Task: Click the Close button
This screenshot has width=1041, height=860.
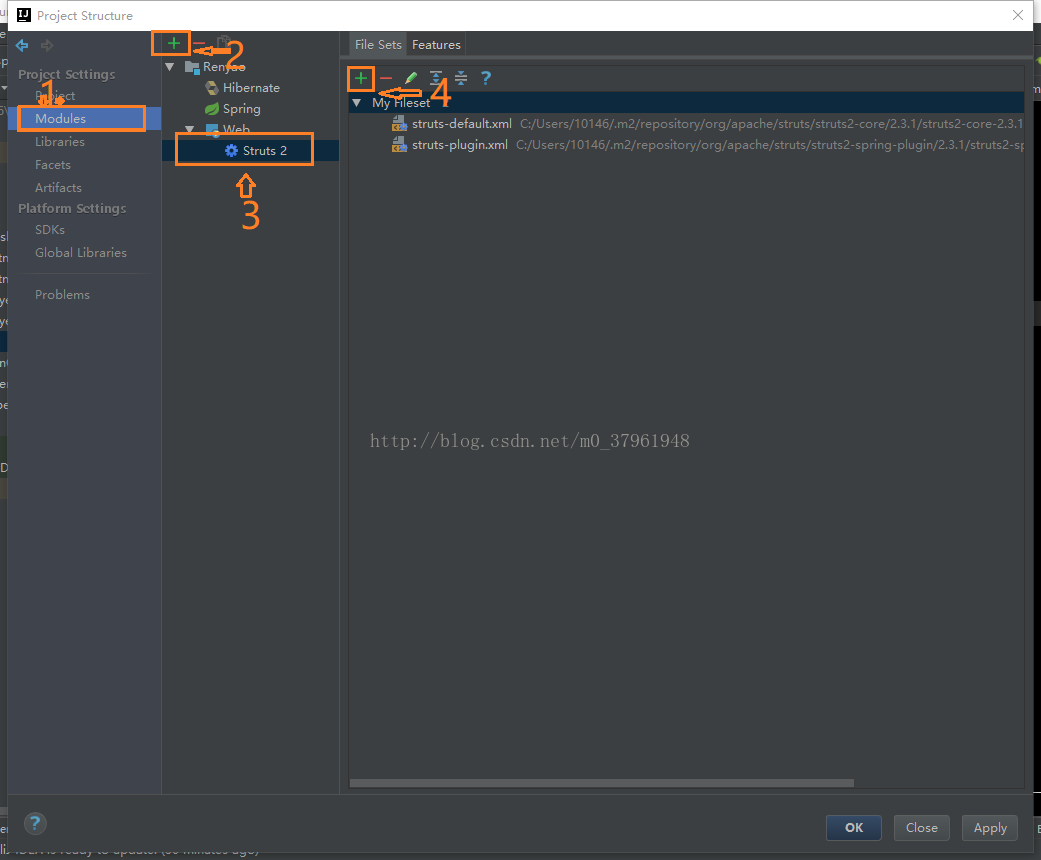Action: click(x=921, y=827)
